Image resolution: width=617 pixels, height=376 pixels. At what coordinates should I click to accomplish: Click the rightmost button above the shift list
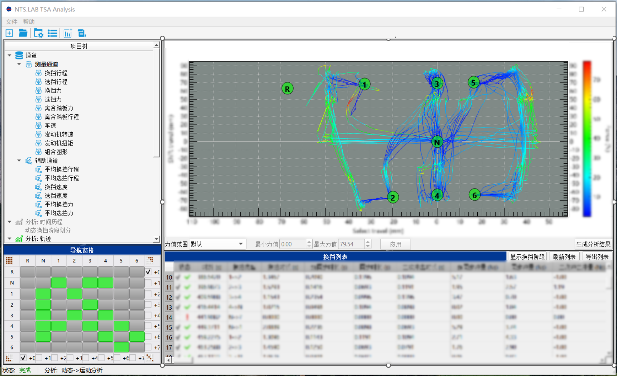[597, 257]
